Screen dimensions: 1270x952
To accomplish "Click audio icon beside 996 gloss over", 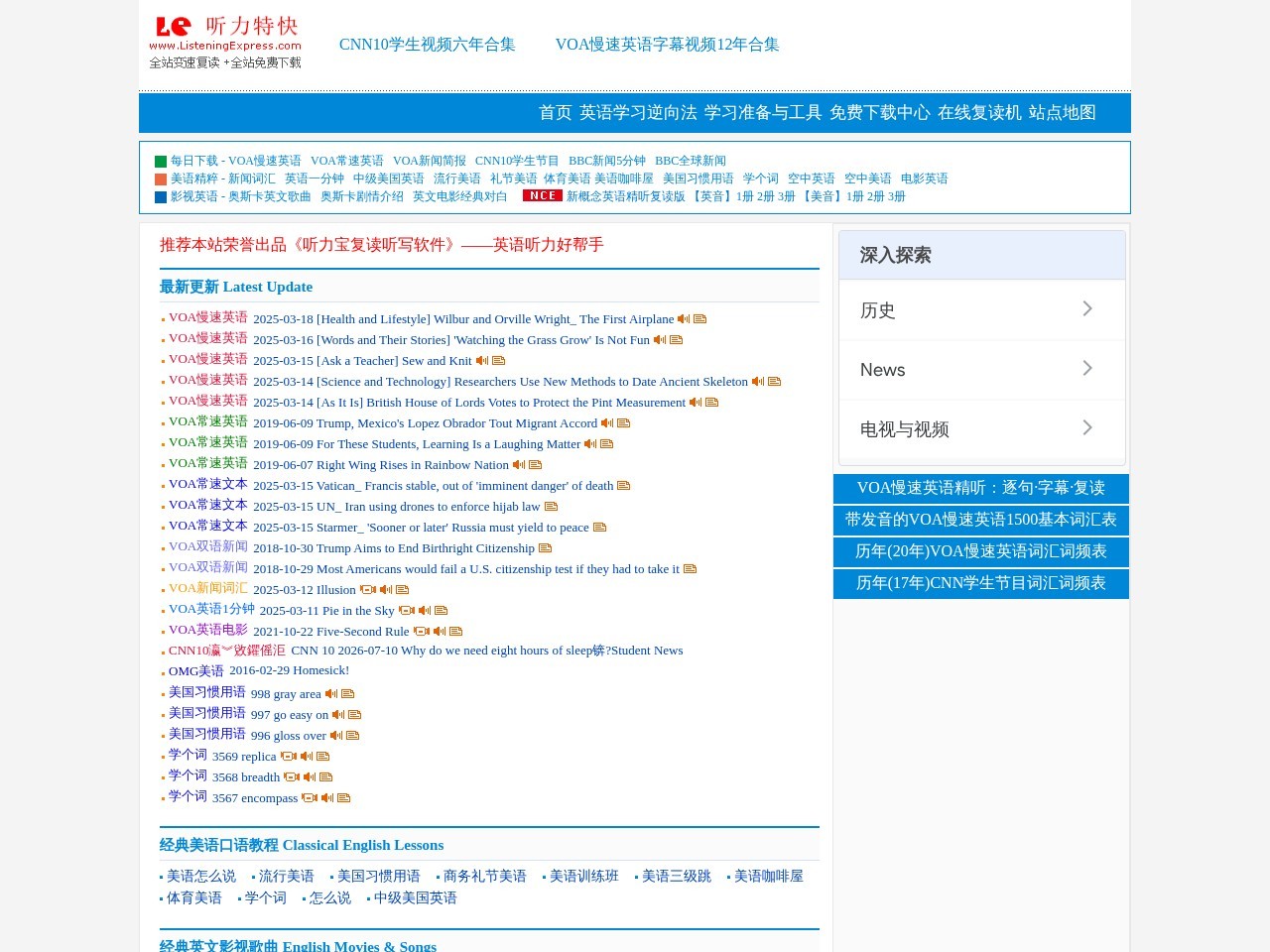I will [336, 736].
